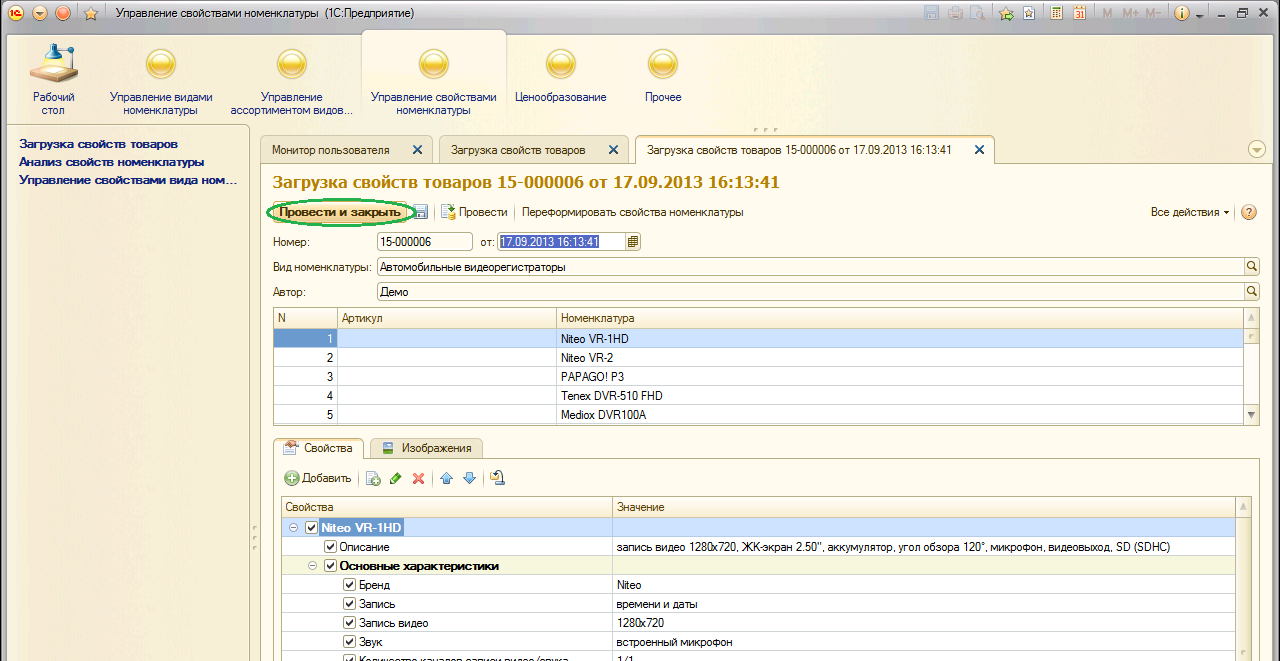The image size is (1280, 661).
Task: Switch to the Изображения tab
Action: (427, 448)
